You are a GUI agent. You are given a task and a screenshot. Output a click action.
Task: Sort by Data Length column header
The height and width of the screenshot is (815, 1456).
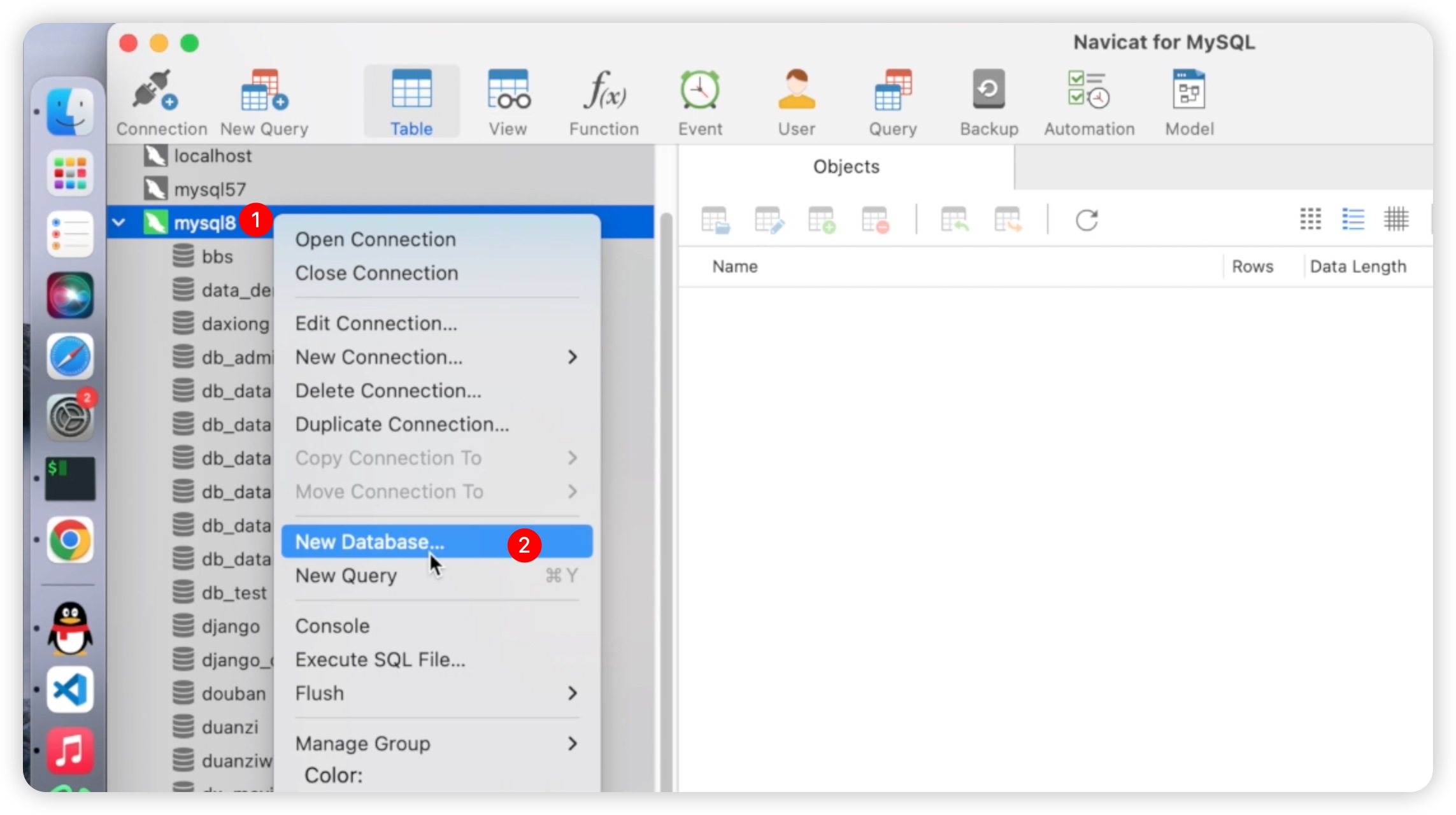(x=1358, y=267)
